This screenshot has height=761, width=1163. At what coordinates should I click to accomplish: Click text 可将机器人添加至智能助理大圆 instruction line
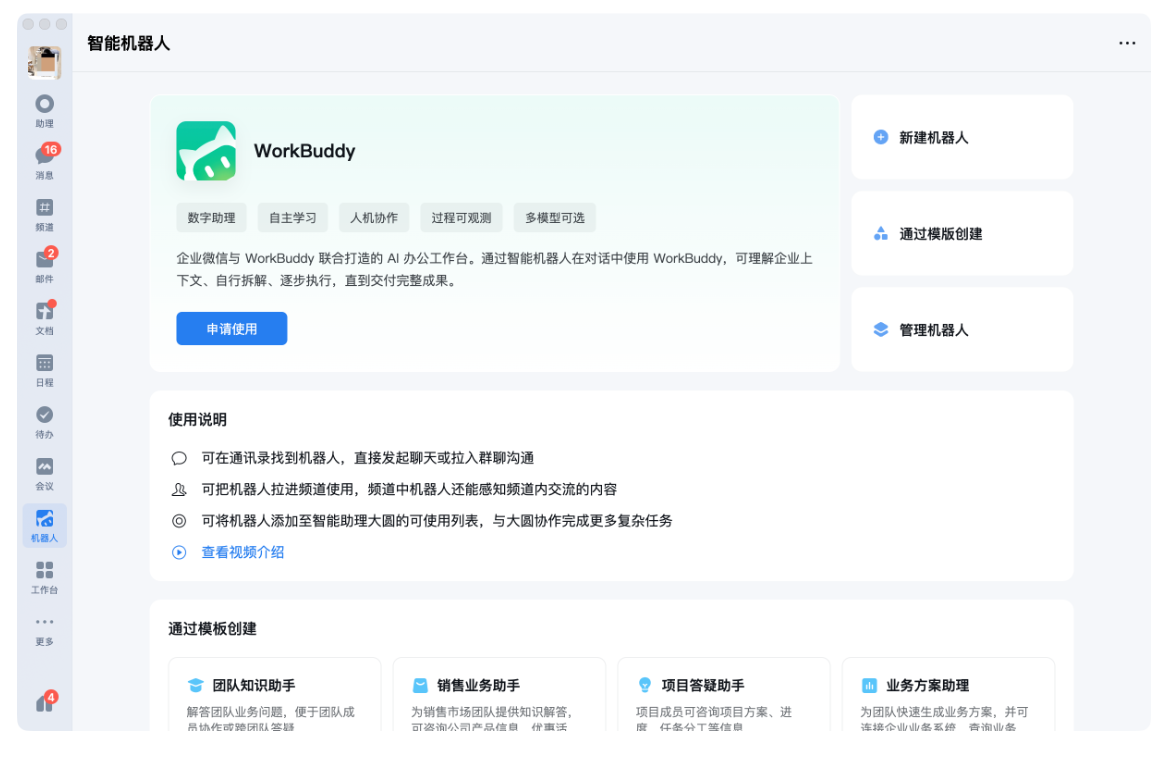pos(437,521)
